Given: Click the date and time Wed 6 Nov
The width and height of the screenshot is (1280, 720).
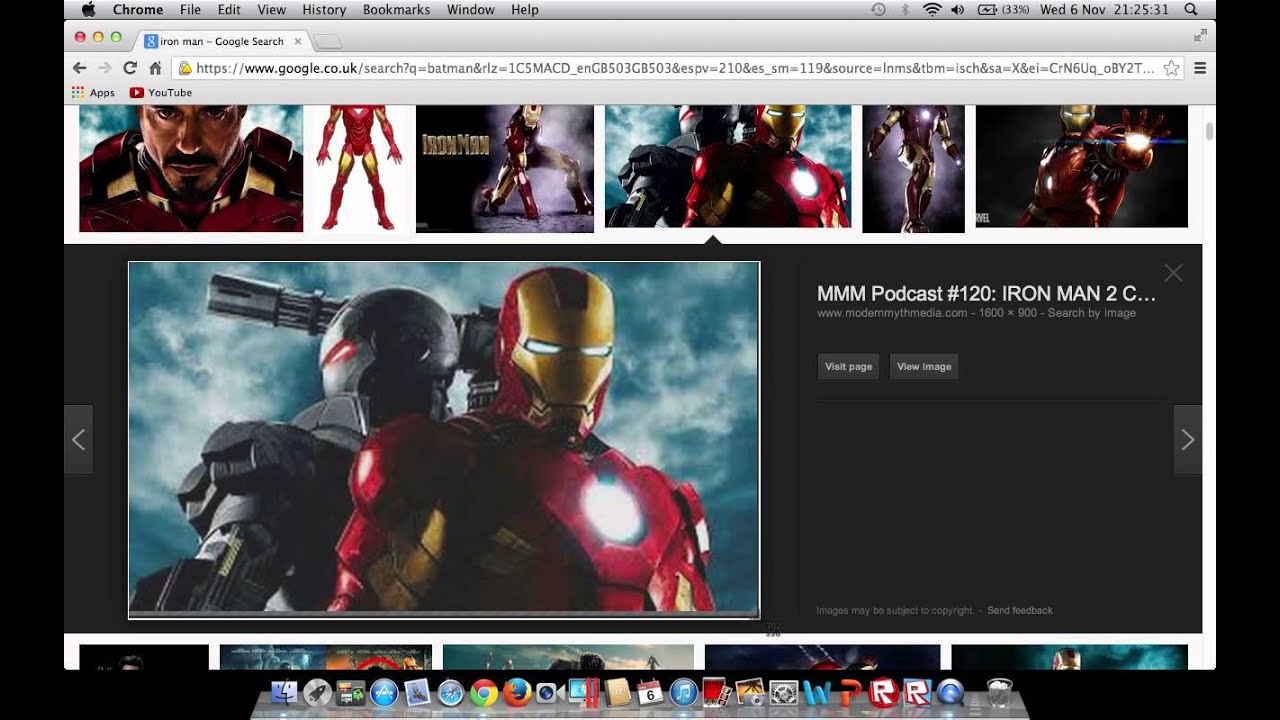Looking at the screenshot, I should click(1105, 9).
